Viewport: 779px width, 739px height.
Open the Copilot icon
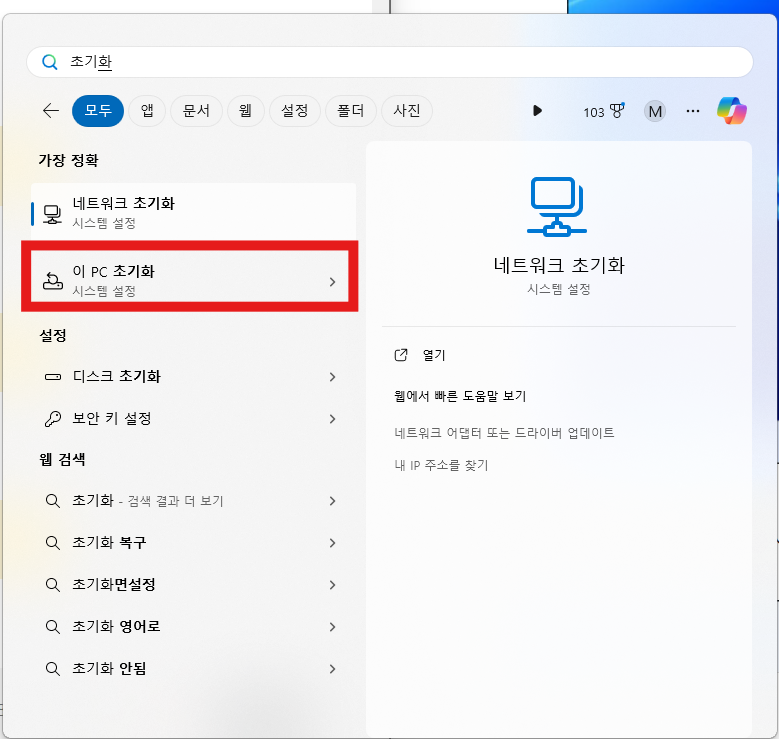click(x=732, y=110)
